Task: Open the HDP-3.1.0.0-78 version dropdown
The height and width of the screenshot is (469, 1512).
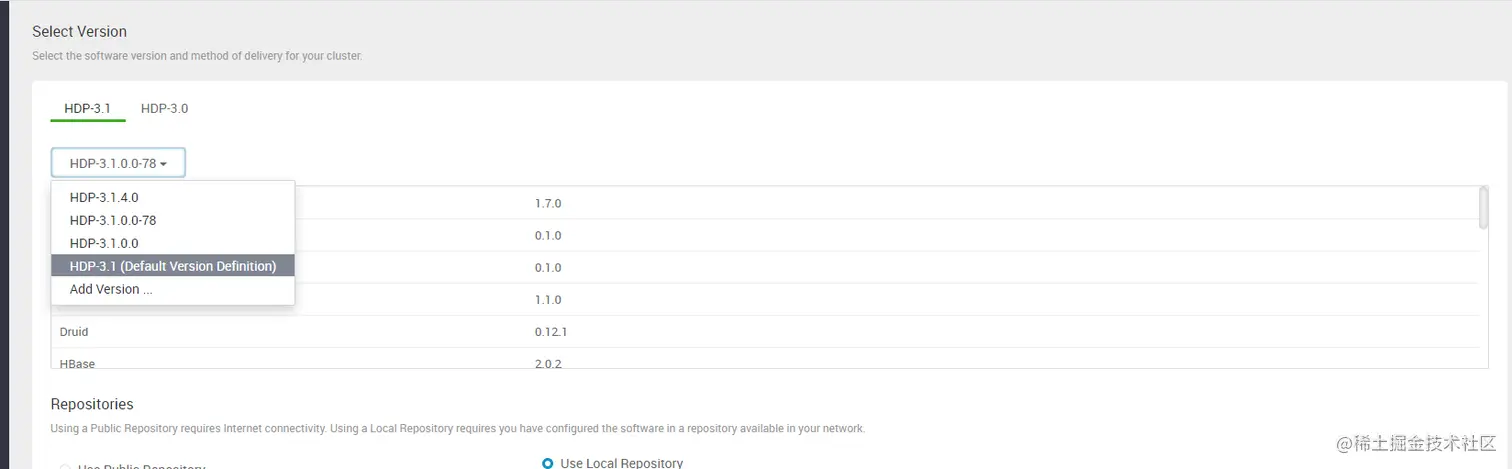Action: (118, 163)
